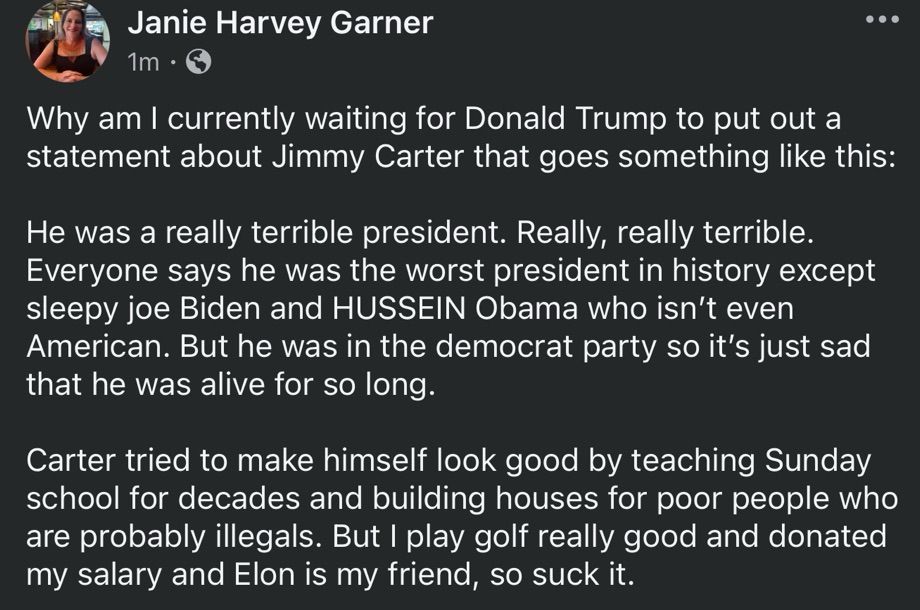
Task: Click the words 'Donald Trump' in the post
Action: click(566, 119)
